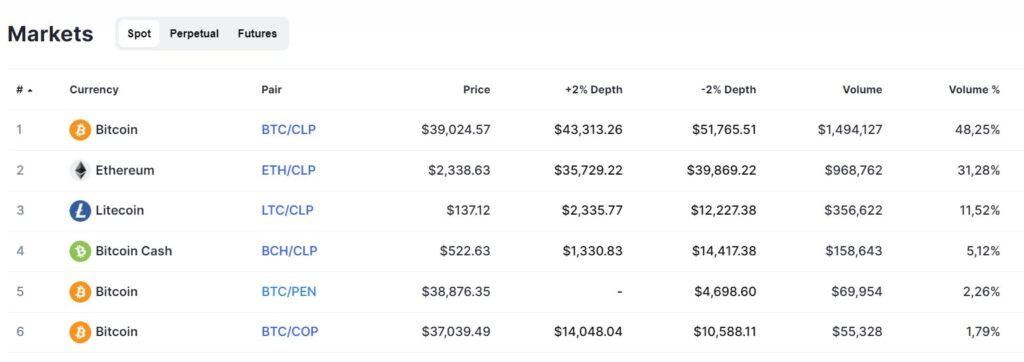Open the BTC/CLP pair link
The height and width of the screenshot is (362, 1024).
pyautogui.click(x=289, y=130)
